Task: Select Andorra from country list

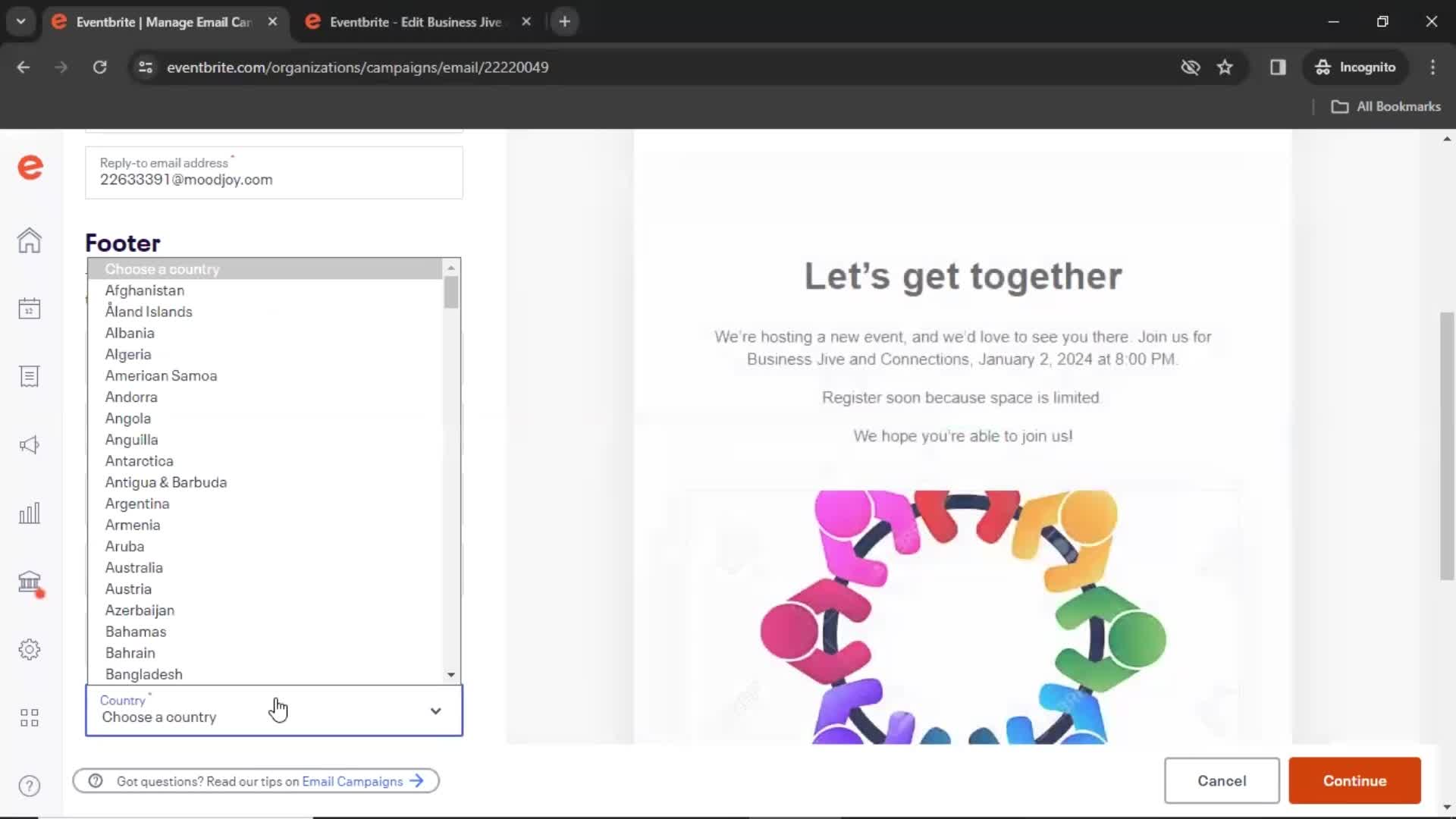Action: point(265,397)
